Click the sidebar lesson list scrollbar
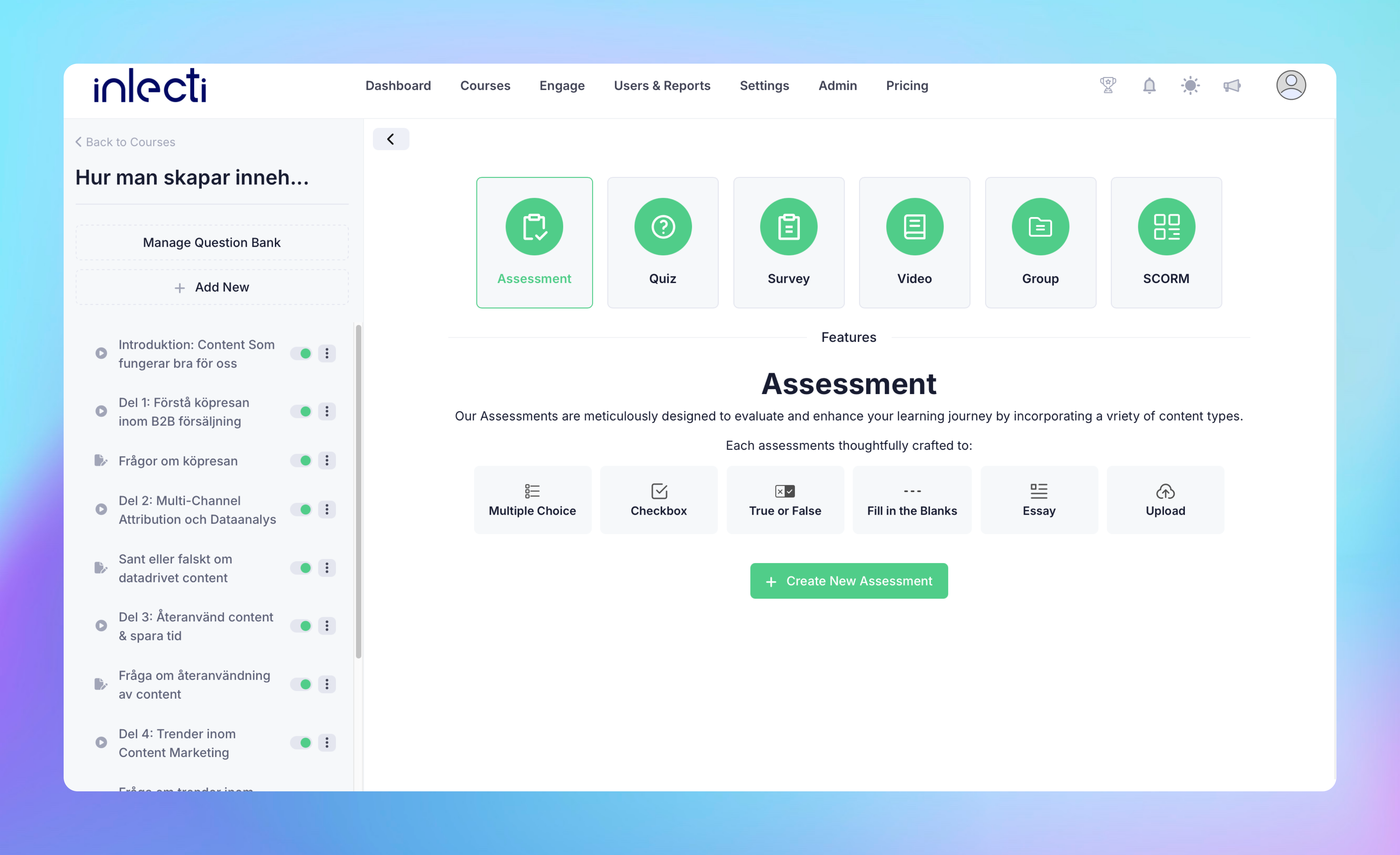 coord(359,491)
